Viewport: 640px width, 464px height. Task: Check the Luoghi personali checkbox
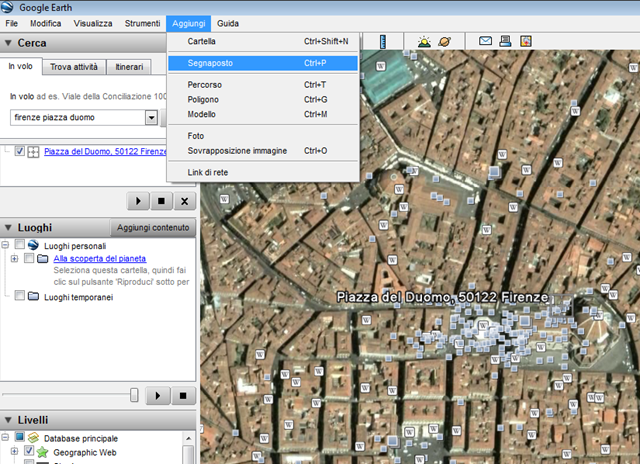[x=19, y=244]
